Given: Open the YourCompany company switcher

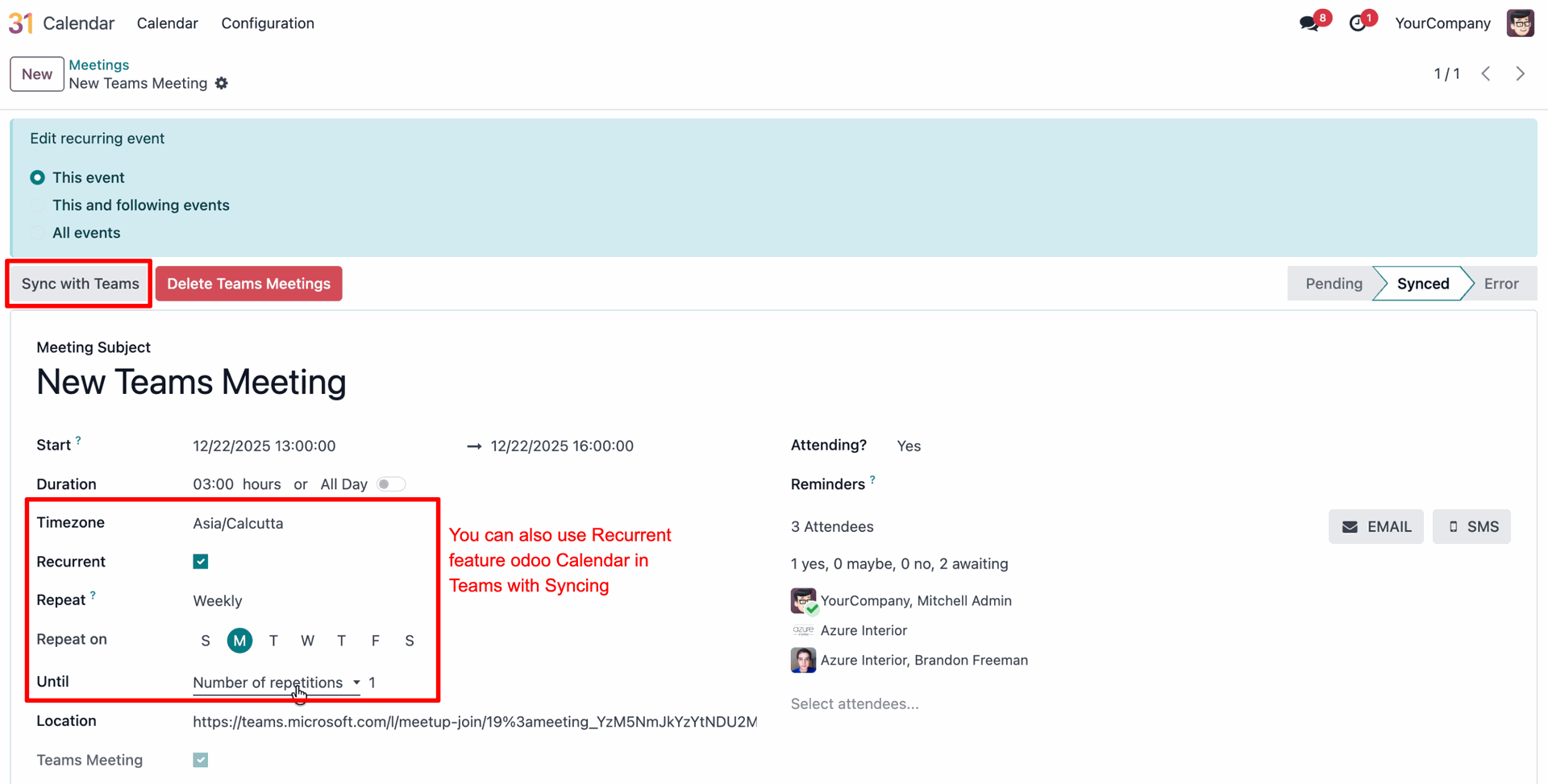Looking at the screenshot, I should tap(1442, 23).
